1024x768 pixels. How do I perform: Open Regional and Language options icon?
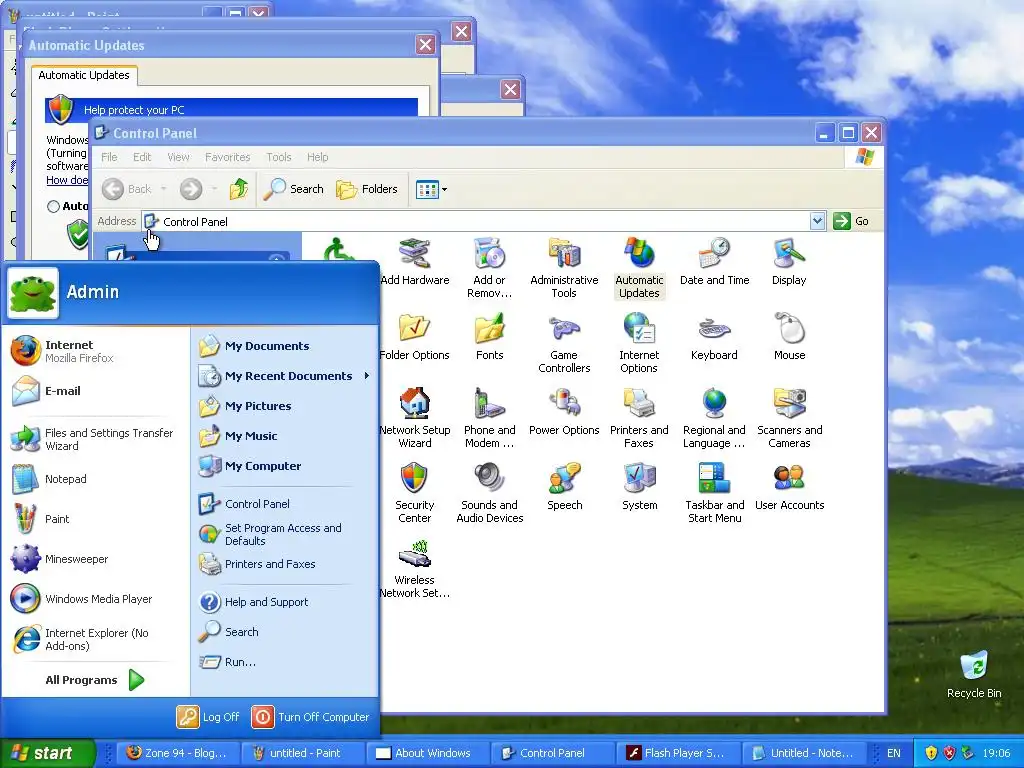click(714, 419)
